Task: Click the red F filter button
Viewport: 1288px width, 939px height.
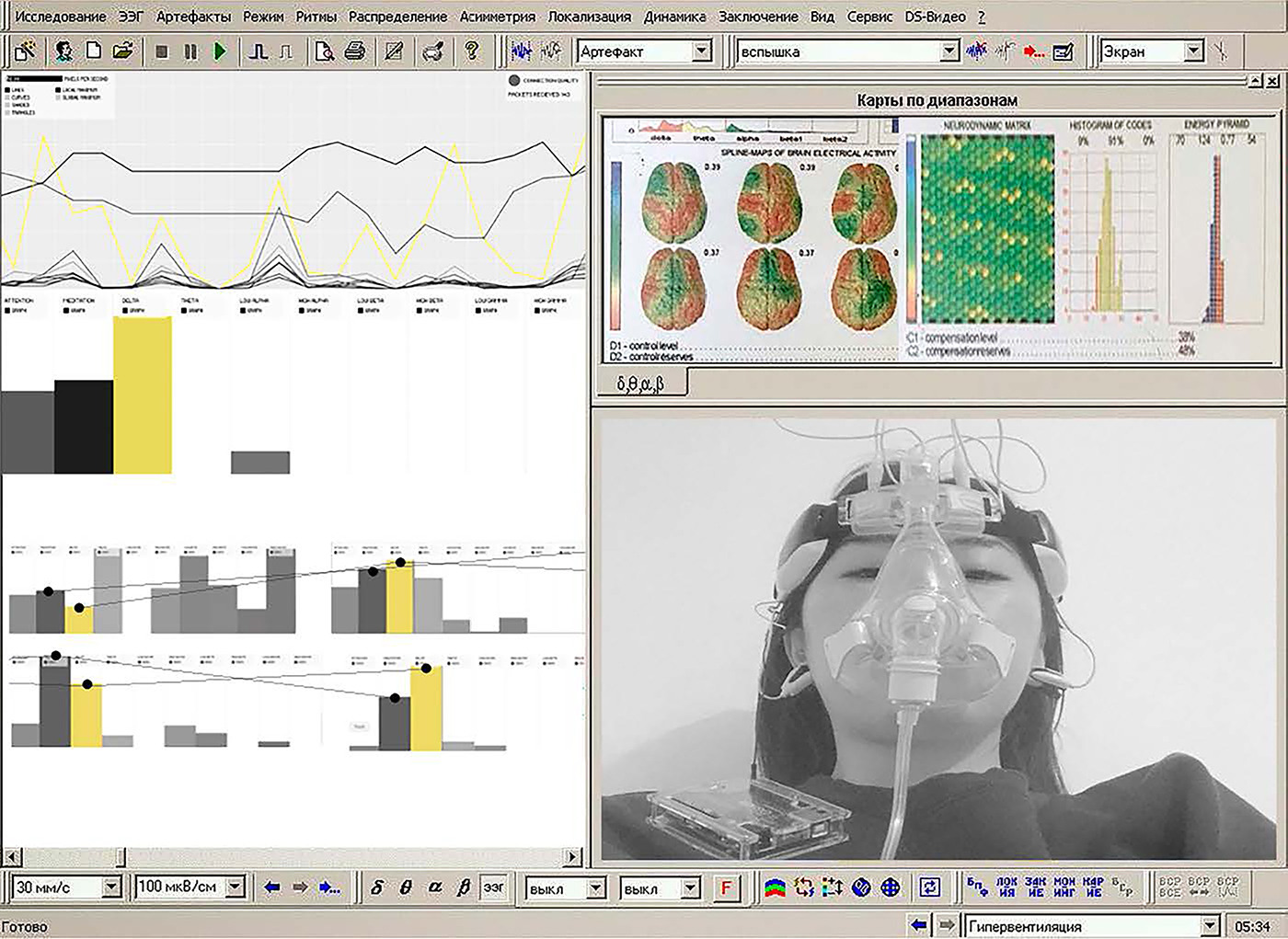Action: click(726, 887)
